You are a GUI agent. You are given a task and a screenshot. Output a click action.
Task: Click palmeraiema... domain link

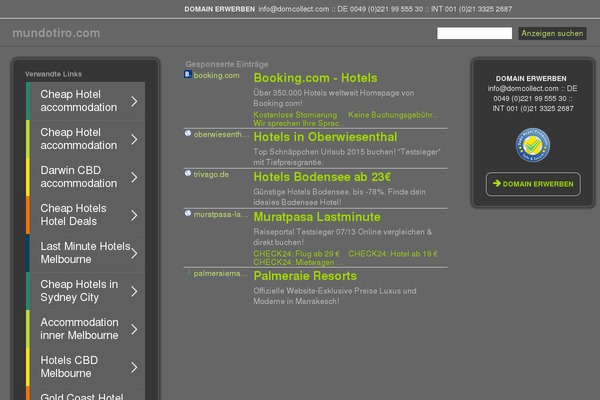[x=220, y=273]
